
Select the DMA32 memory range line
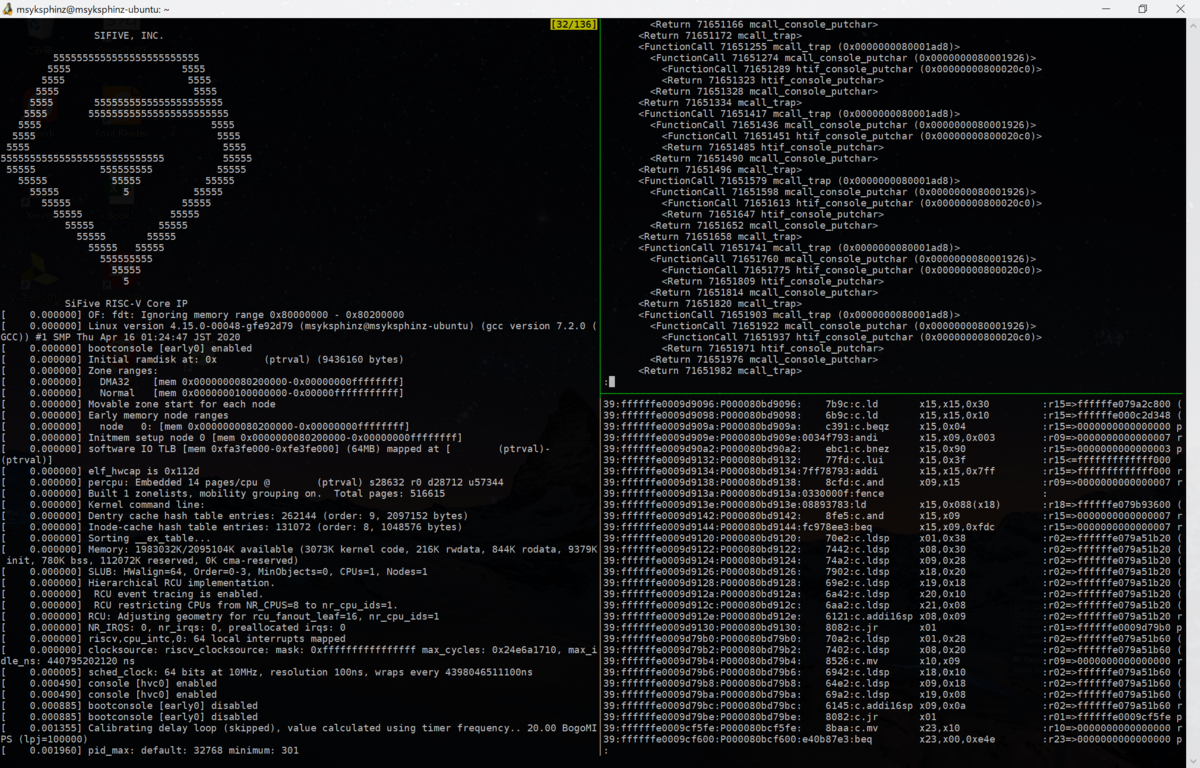click(x=203, y=382)
